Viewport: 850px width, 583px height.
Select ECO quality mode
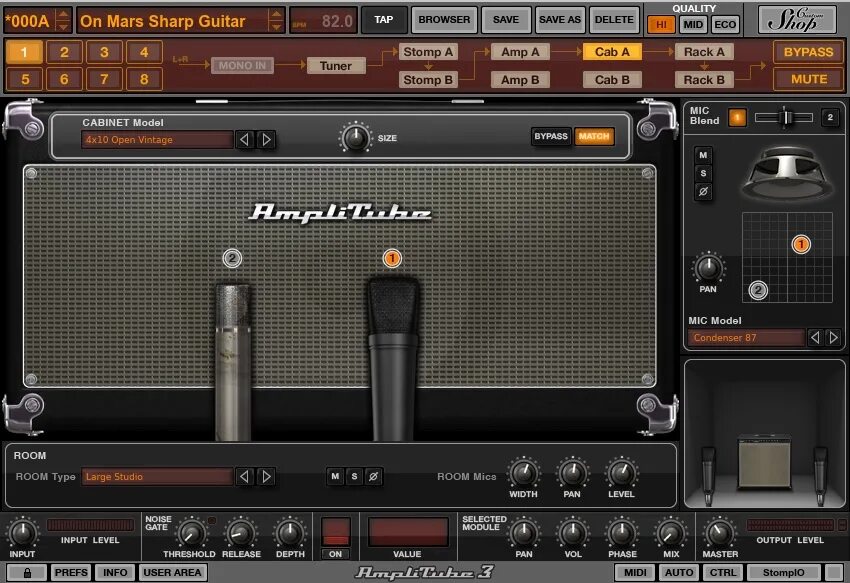725,24
